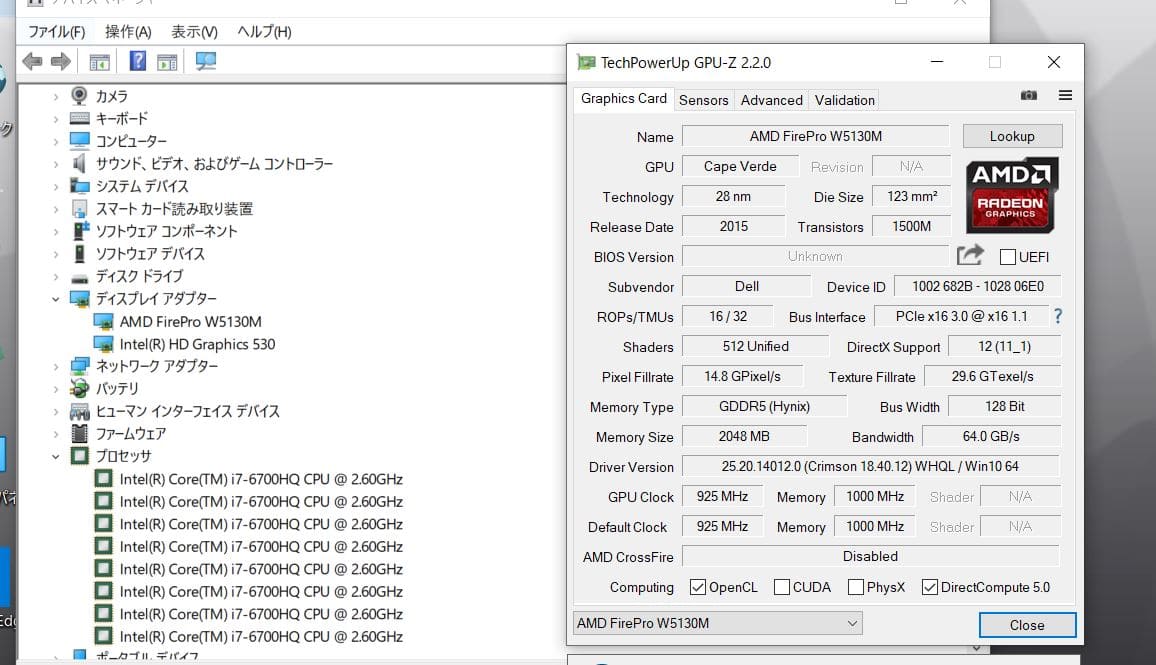Click the Lookup button
Image resolution: width=1156 pixels, height=665 pixels.
tap(1012, 136)
